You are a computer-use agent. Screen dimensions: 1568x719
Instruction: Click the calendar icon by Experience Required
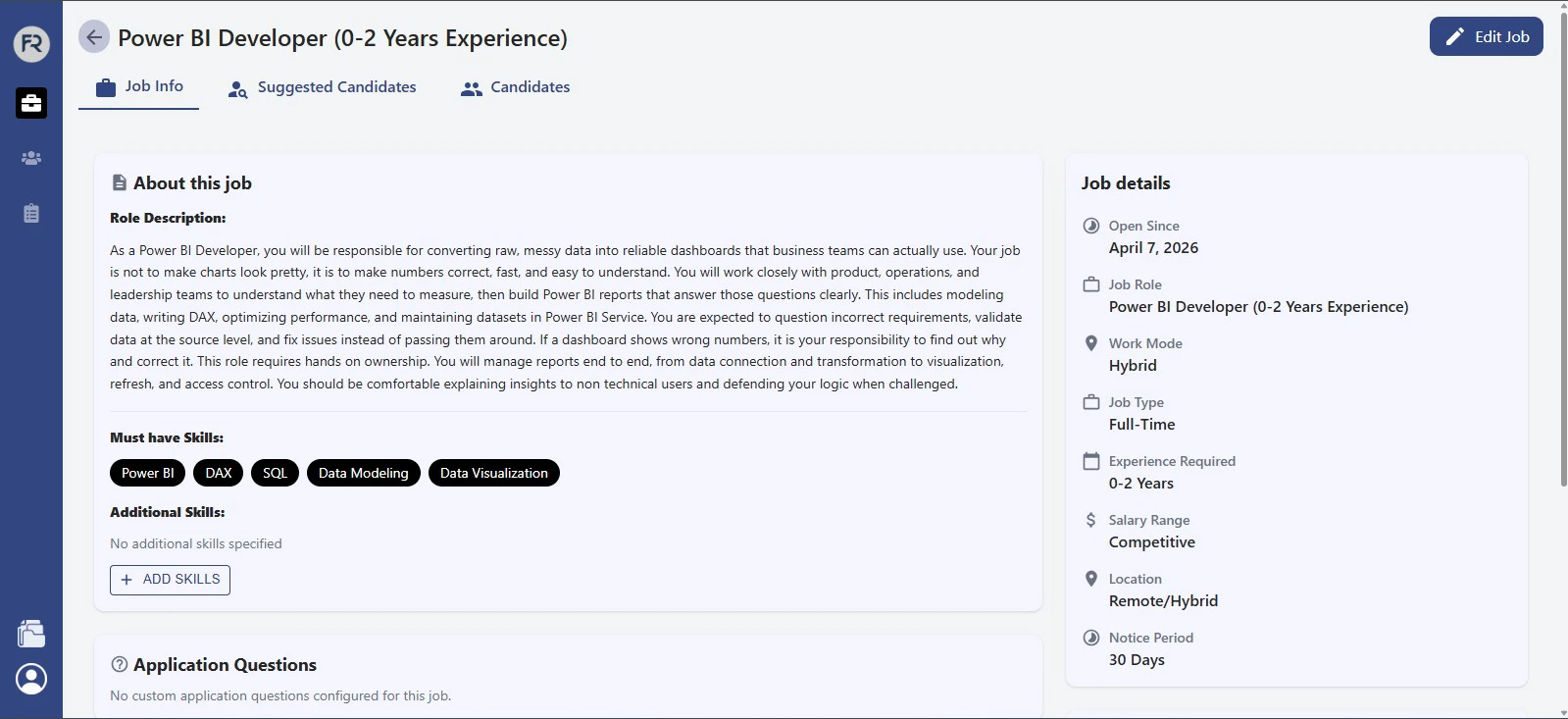coord(1091,461)
